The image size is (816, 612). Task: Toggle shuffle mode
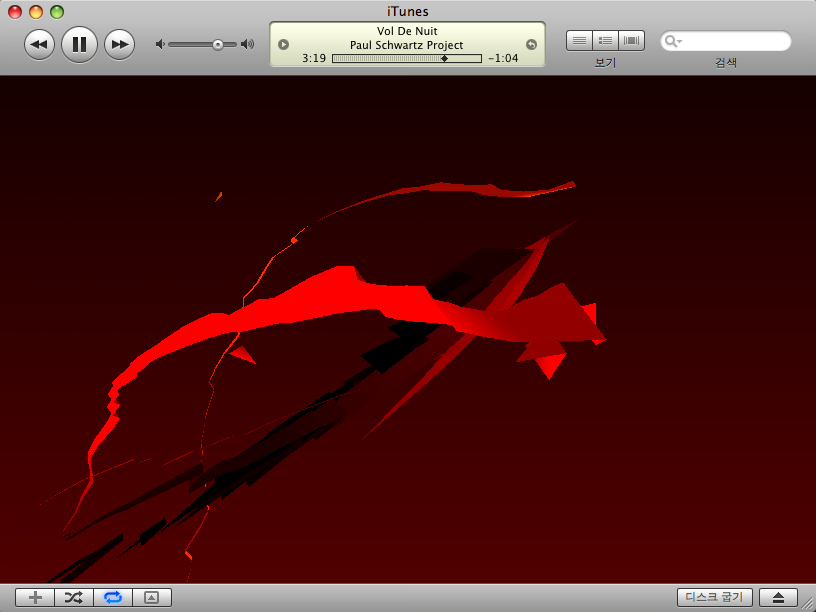(x=74, y=597)
